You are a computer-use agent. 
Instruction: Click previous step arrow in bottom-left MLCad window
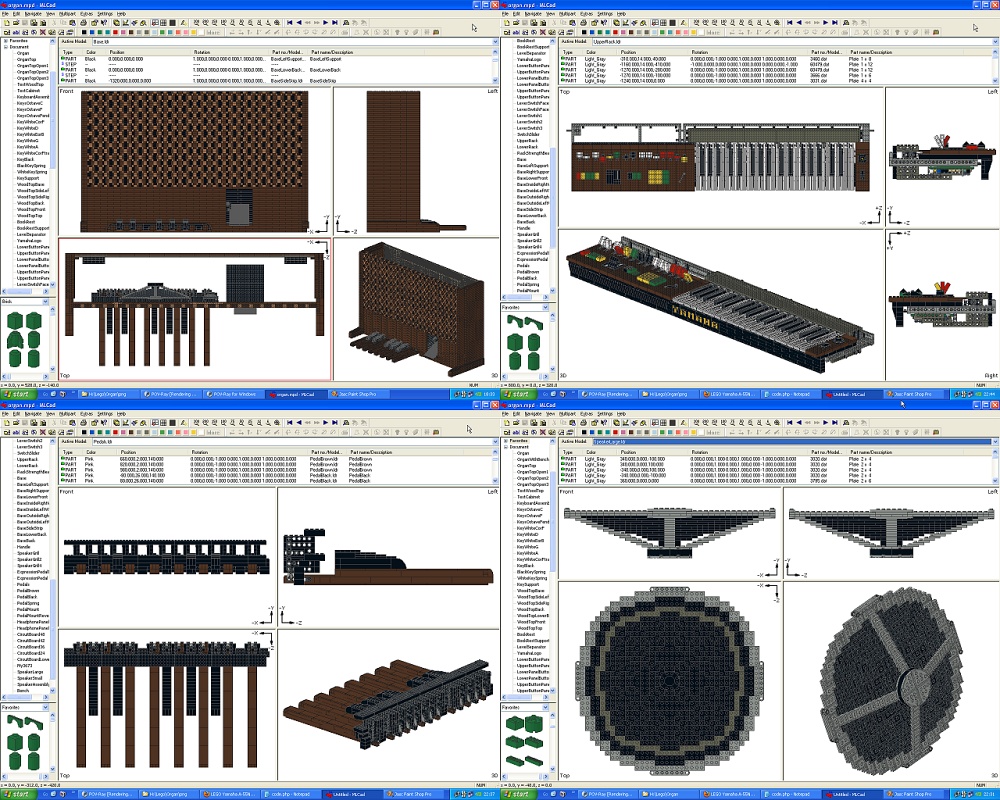[x=299, y=423]
